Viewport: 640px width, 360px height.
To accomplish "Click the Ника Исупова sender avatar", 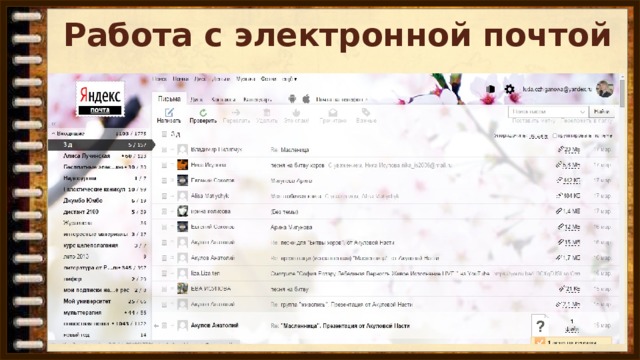I will click(182, 165).
